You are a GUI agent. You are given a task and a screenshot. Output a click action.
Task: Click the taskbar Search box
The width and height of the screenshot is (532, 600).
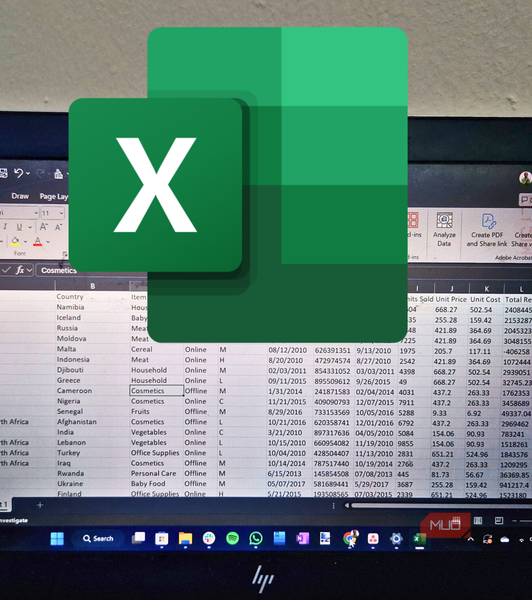pyautogui.click(x=98, y=539)
